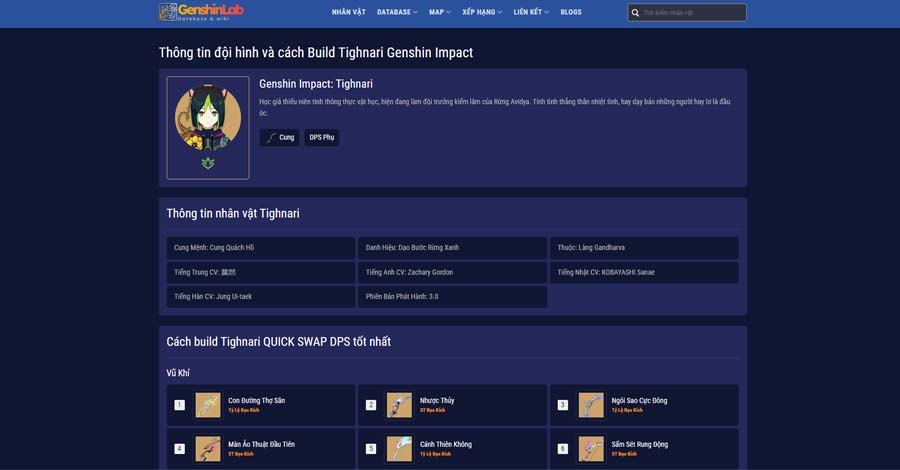Click the Tiếng Hàn CV: Jung Ui-taek cell

click(261, 297)
